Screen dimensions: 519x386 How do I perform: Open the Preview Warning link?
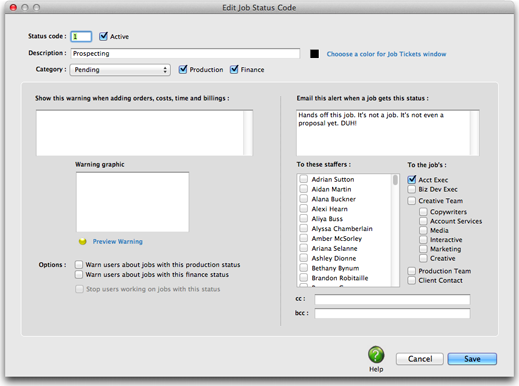coord(117,241)
